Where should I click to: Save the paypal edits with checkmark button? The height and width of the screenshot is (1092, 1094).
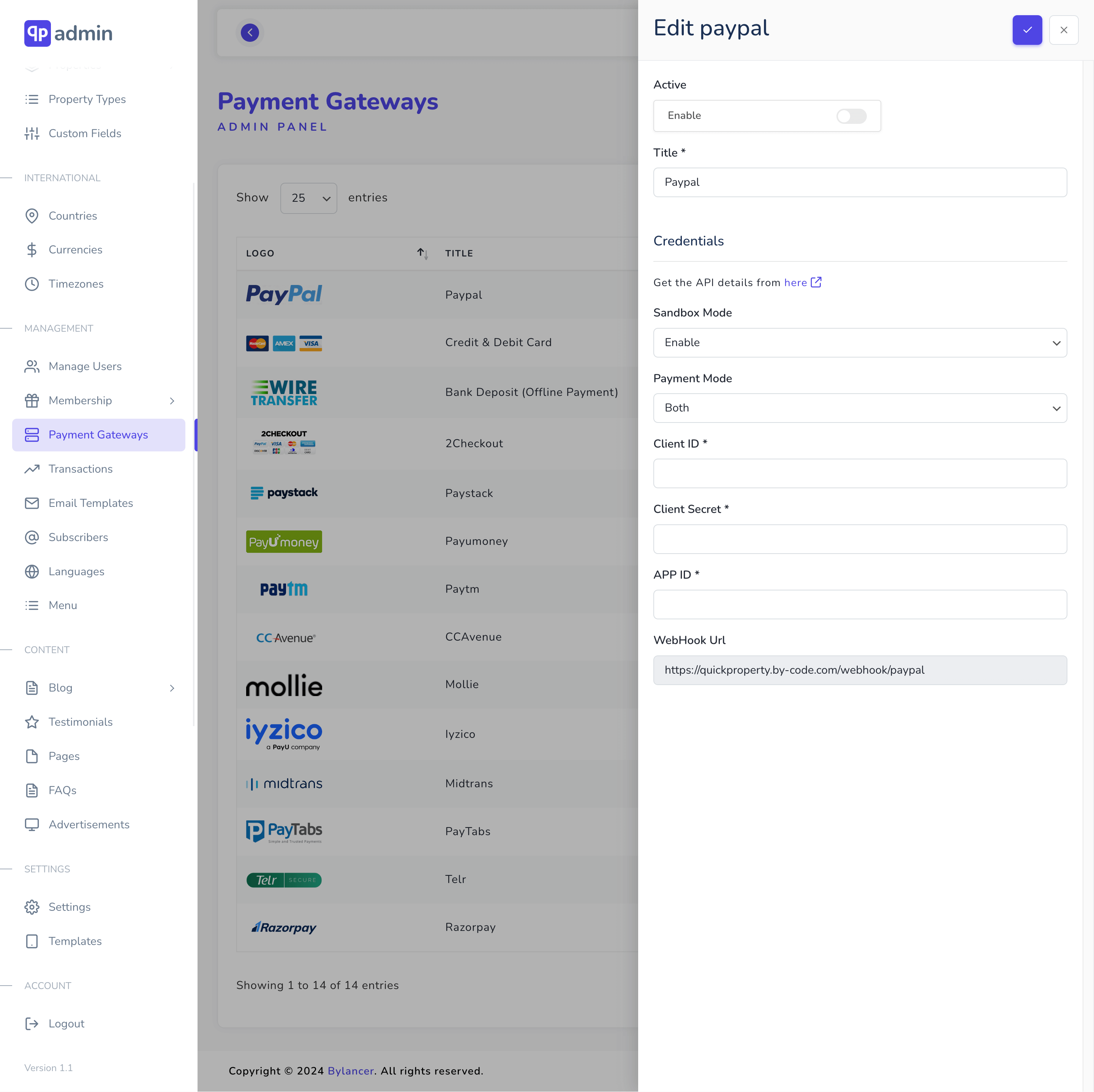[x=1027, y=30]
